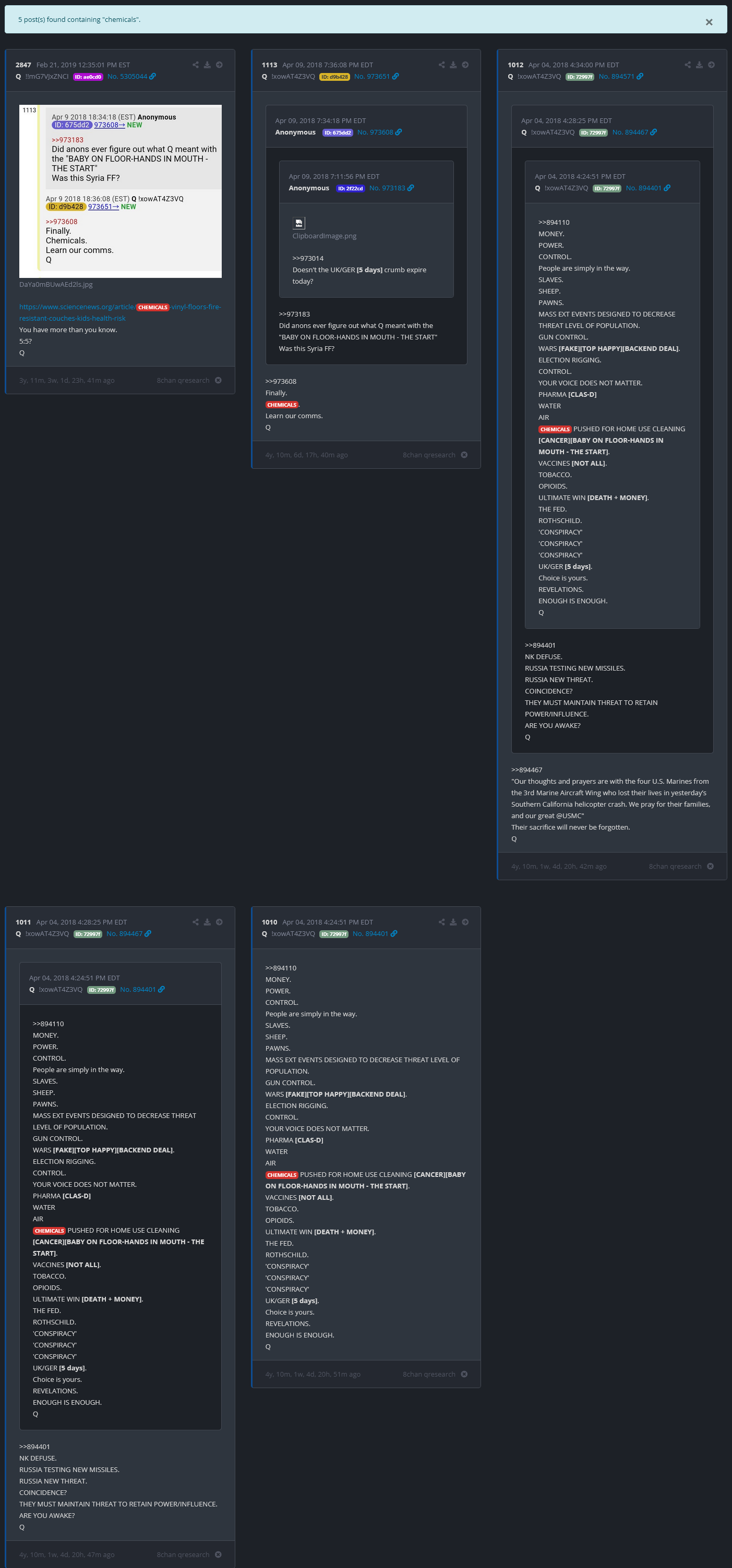Download post 1113

pos(453,65)
